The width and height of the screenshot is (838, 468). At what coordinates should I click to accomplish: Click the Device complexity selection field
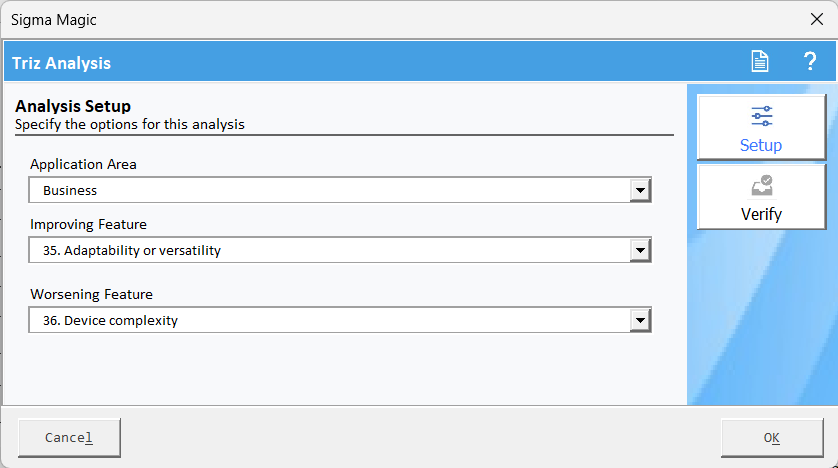tap(340, 320)
